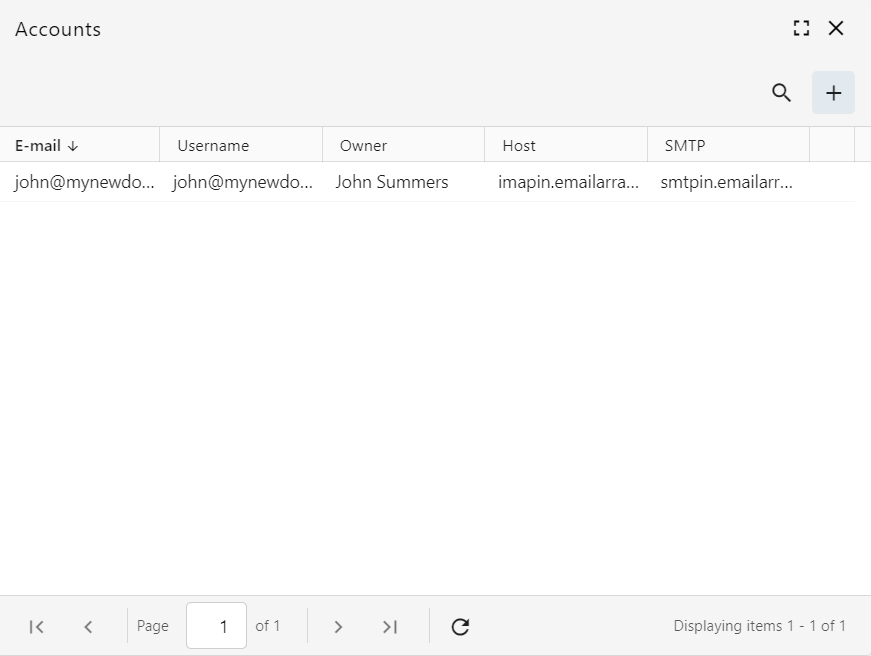Click the add new account plus icon

(833, 92)
